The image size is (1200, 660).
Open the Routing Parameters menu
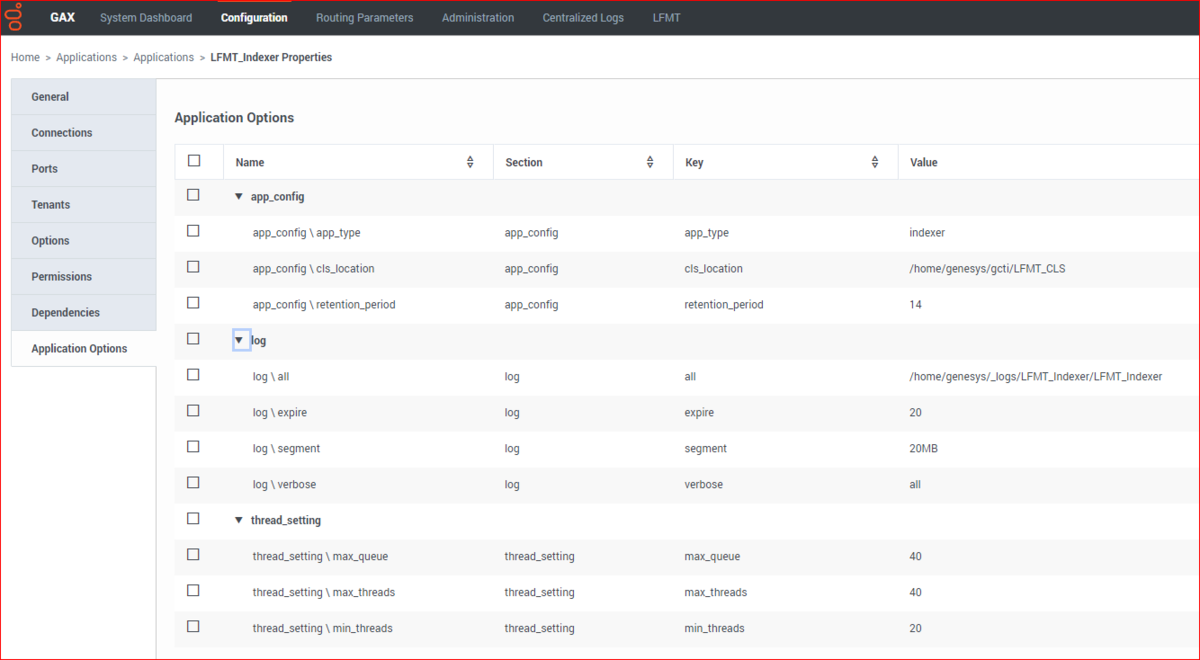(x=364, y=18)
